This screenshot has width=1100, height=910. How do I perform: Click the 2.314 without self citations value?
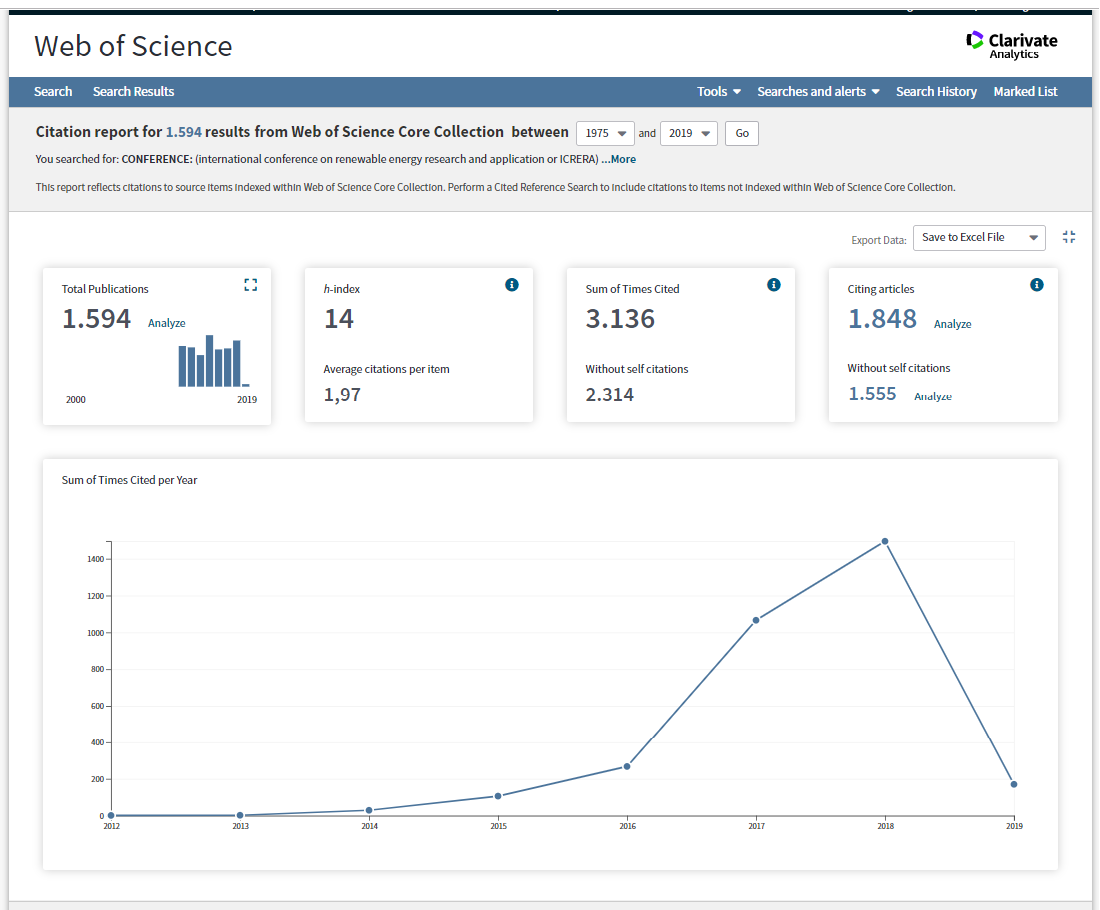(610, 395)
